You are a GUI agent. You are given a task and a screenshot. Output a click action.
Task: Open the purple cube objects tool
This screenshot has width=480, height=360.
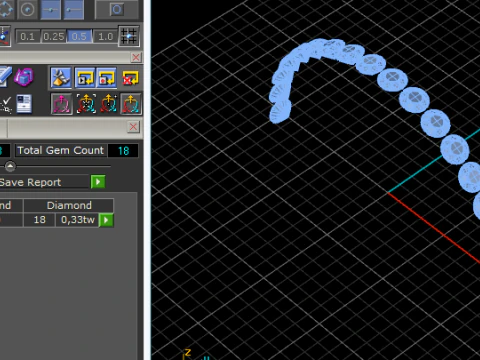[24, 77]
